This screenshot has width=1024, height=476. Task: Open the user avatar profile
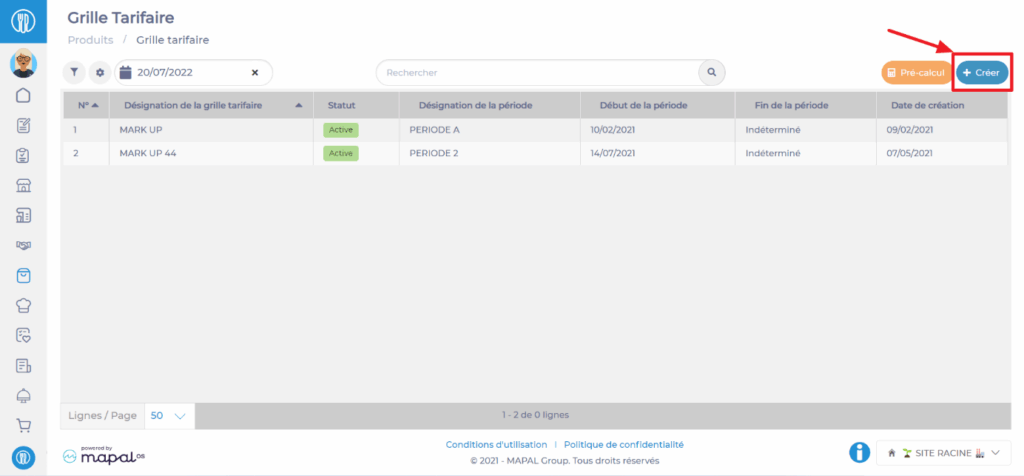[x=23, y=64]
